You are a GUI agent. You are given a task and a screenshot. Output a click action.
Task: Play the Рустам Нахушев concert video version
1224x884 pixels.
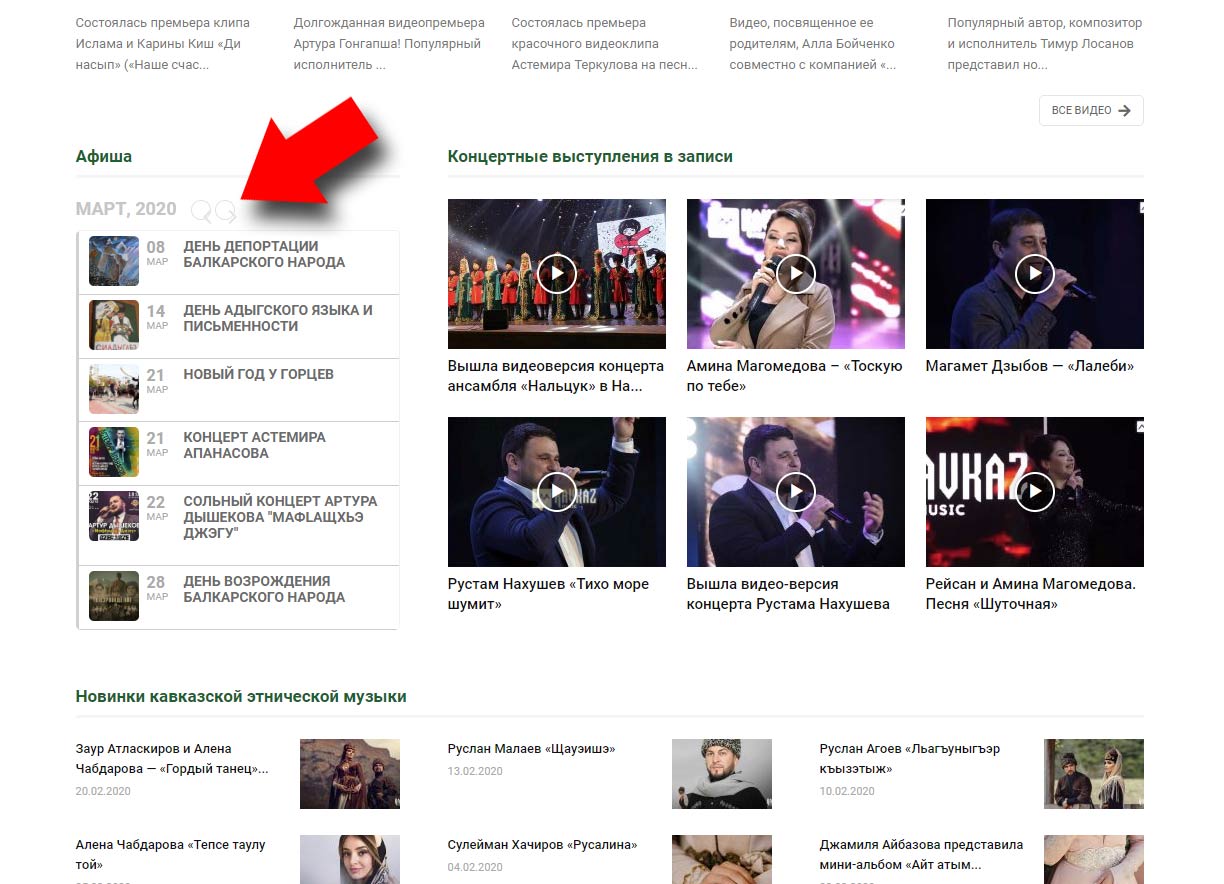pos(795,491)
